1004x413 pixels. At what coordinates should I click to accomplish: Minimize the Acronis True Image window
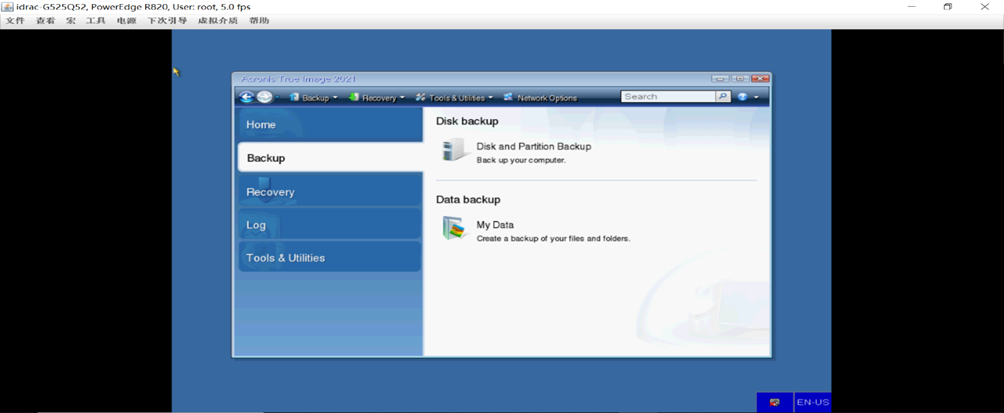point(720,79)
